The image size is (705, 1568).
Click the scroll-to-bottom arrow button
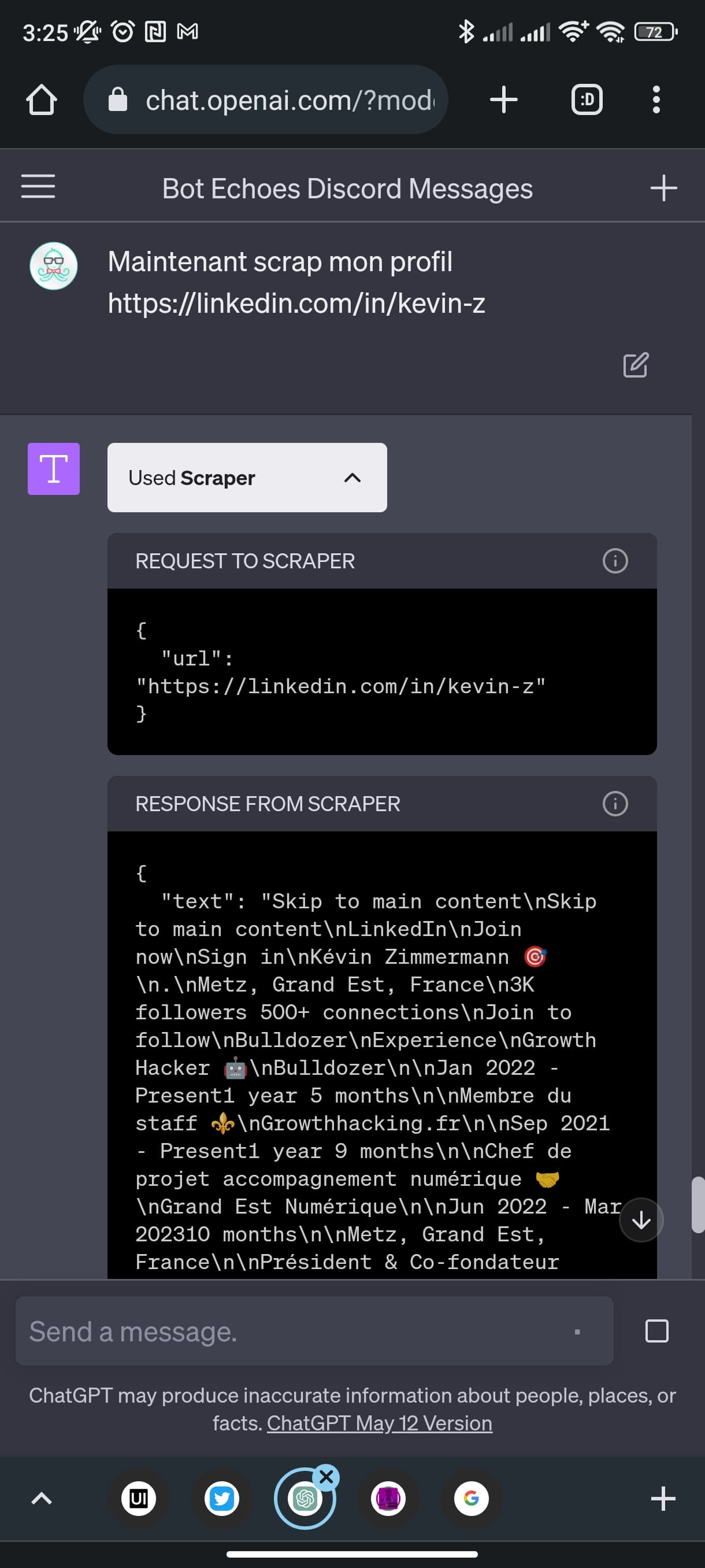coord(641,1220)
